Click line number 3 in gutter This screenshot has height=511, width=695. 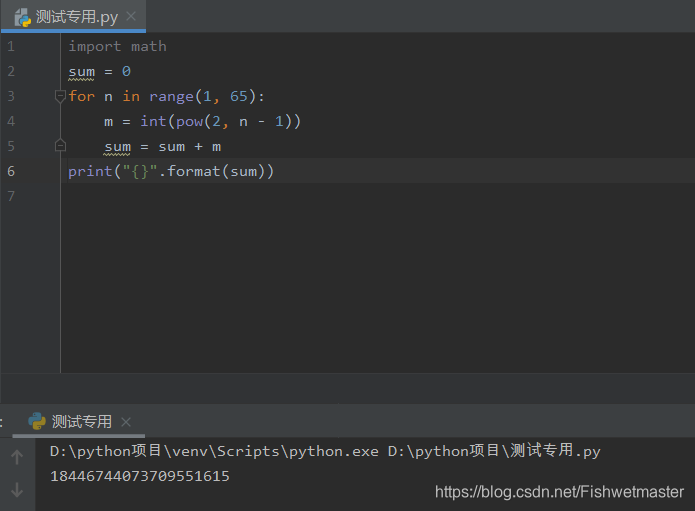tap(11, 96)
